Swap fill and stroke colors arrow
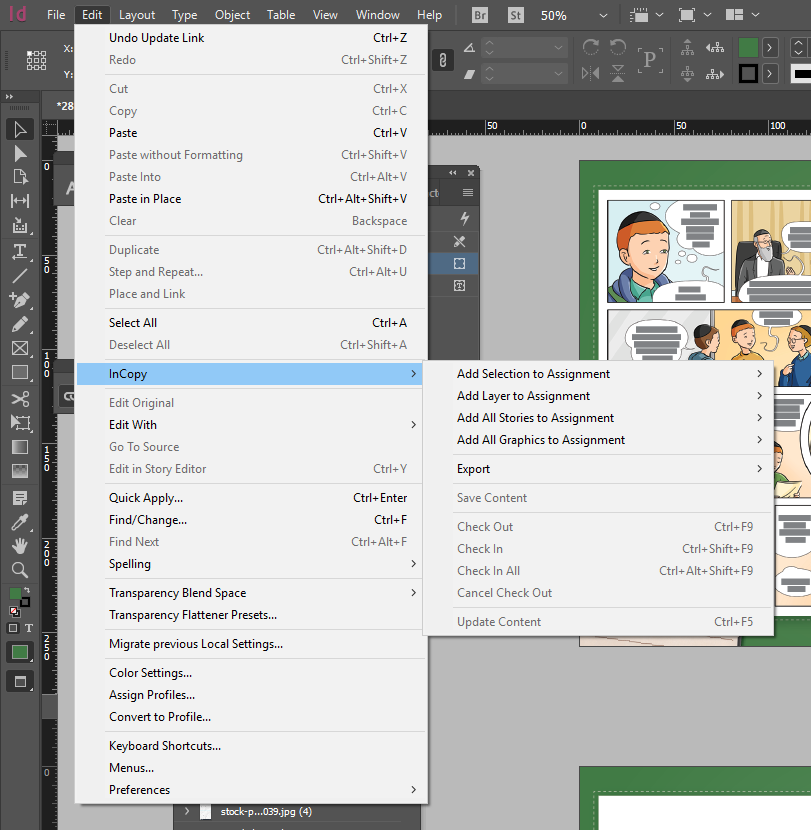 (27, 589)
